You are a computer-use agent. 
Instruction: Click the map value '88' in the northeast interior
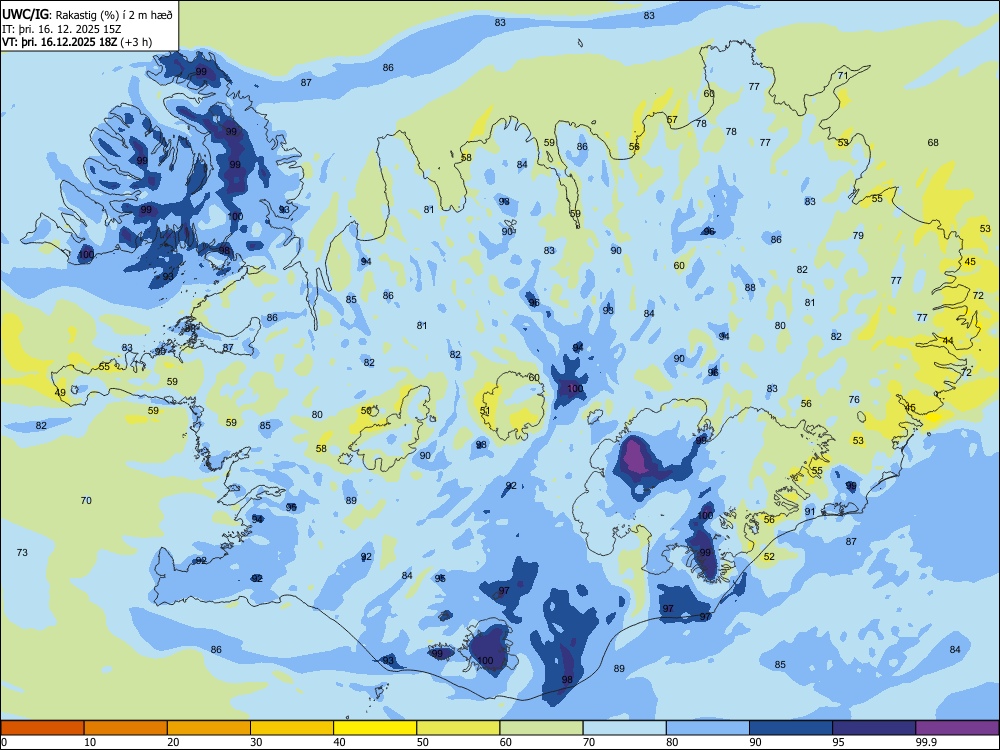click(x=750, y=288)
